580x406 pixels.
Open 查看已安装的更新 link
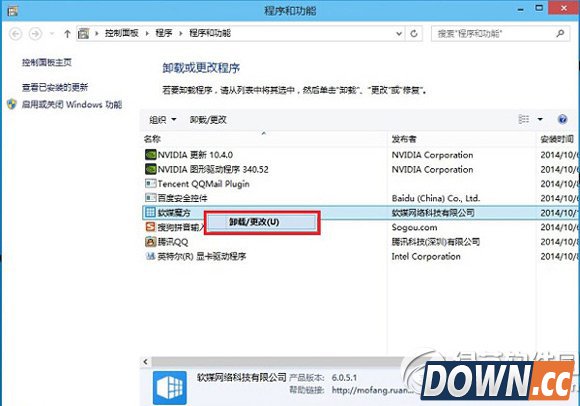tap(55, 87)
